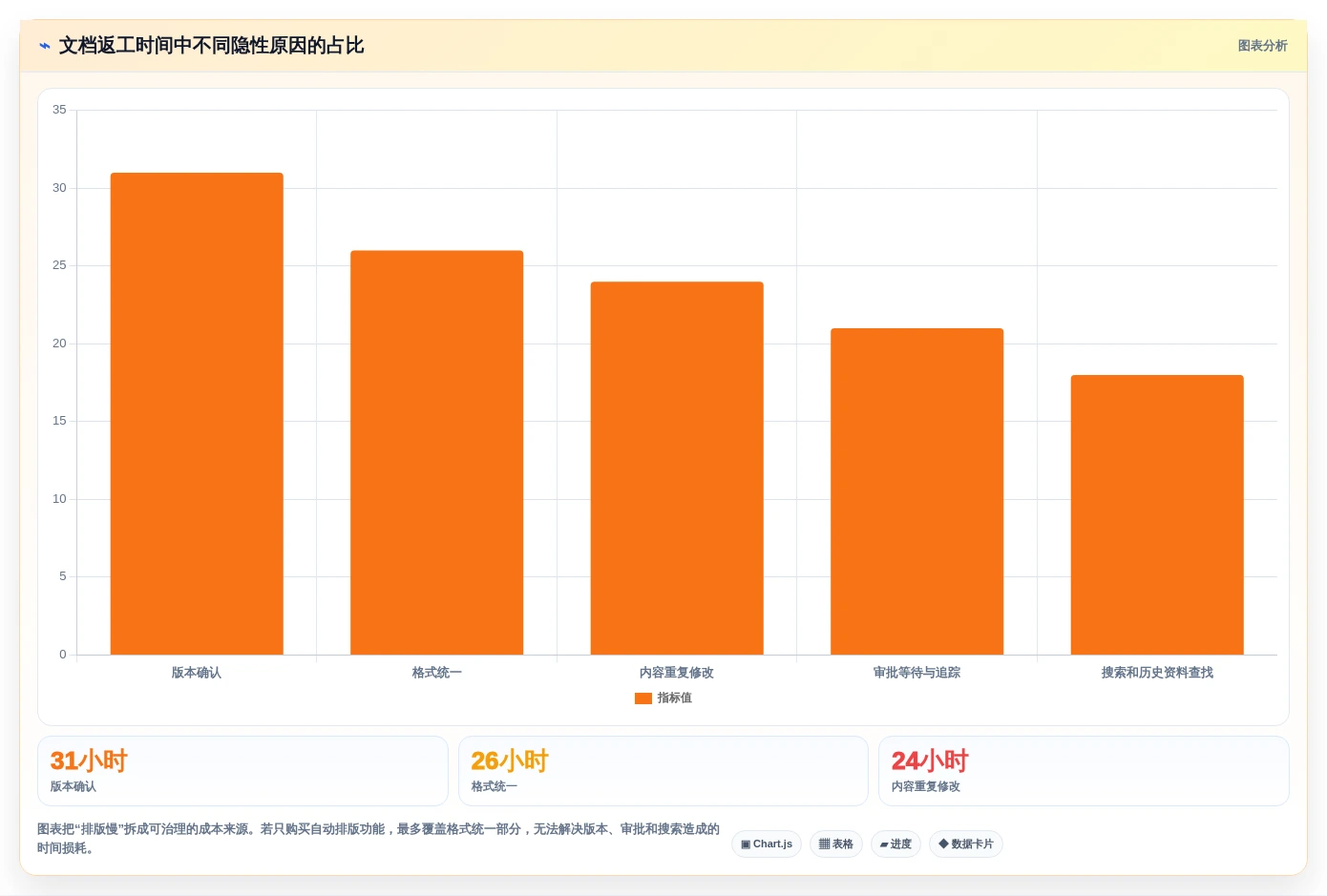The height and width of the screenshot is (896, 1327).
Task: Click the 图表分析 label in header
Action: point(1262,46)
